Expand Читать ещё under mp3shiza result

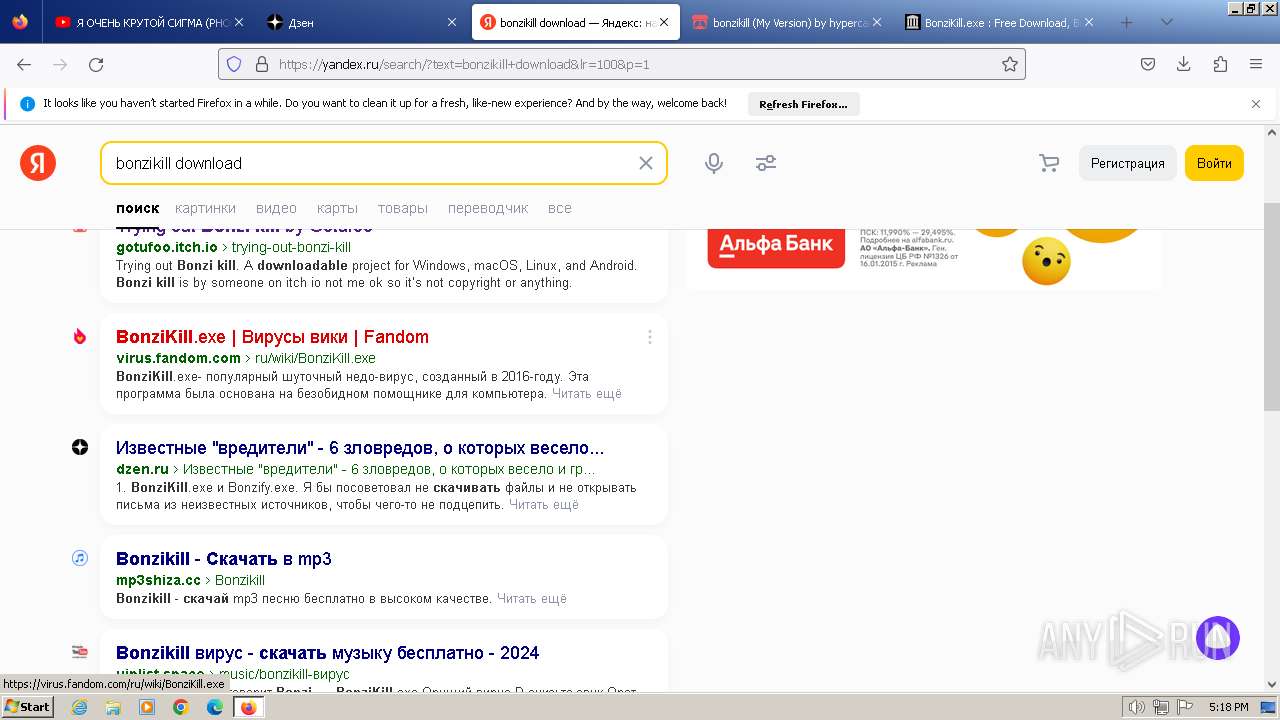[x=532, y=599]
